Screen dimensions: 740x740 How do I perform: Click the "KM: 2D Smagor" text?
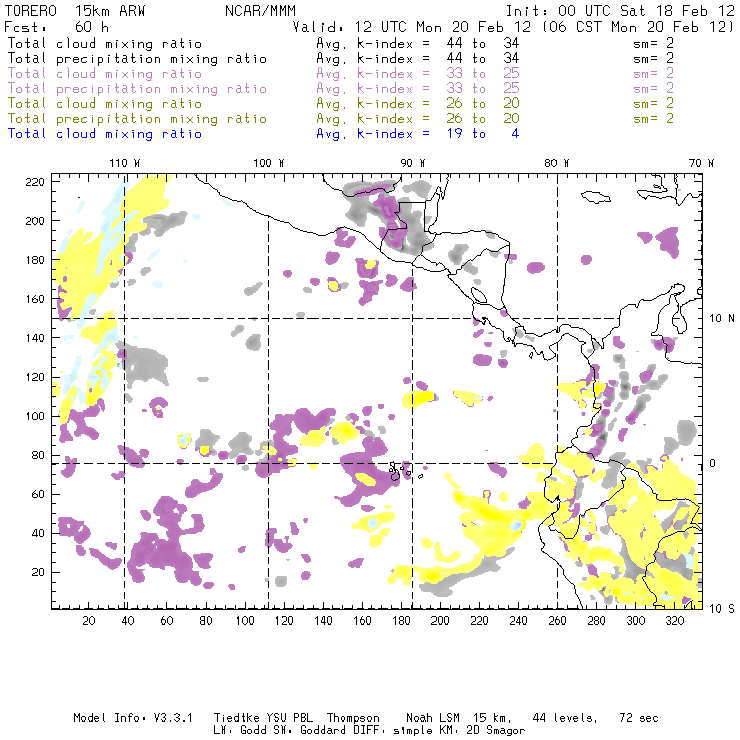point(482,731)
